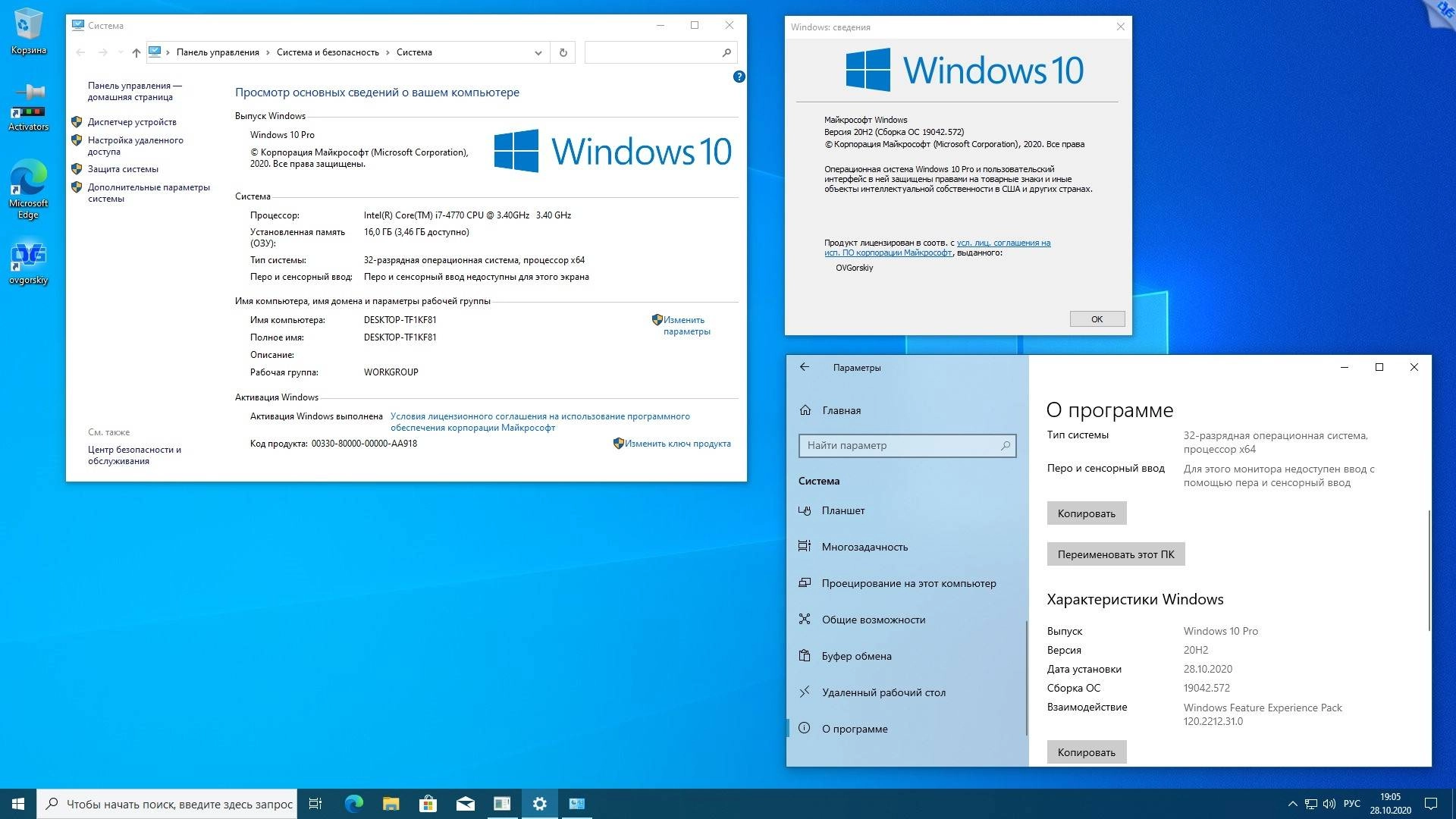Select Система и безопасность breadcrumb item
The height and width of the screenshot is (819, 1456).
(x=328, y=52)
